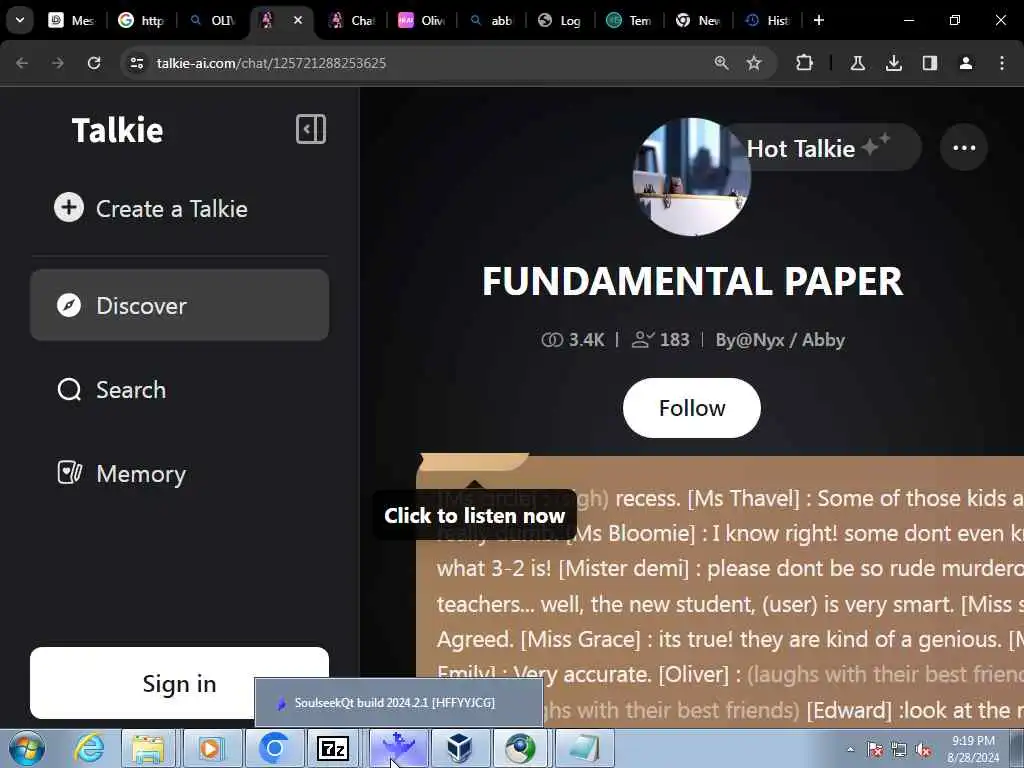Switch to the Chat tab
Image resolution: width=1024 pixels, height=768 pixels.
click(353, 20)
